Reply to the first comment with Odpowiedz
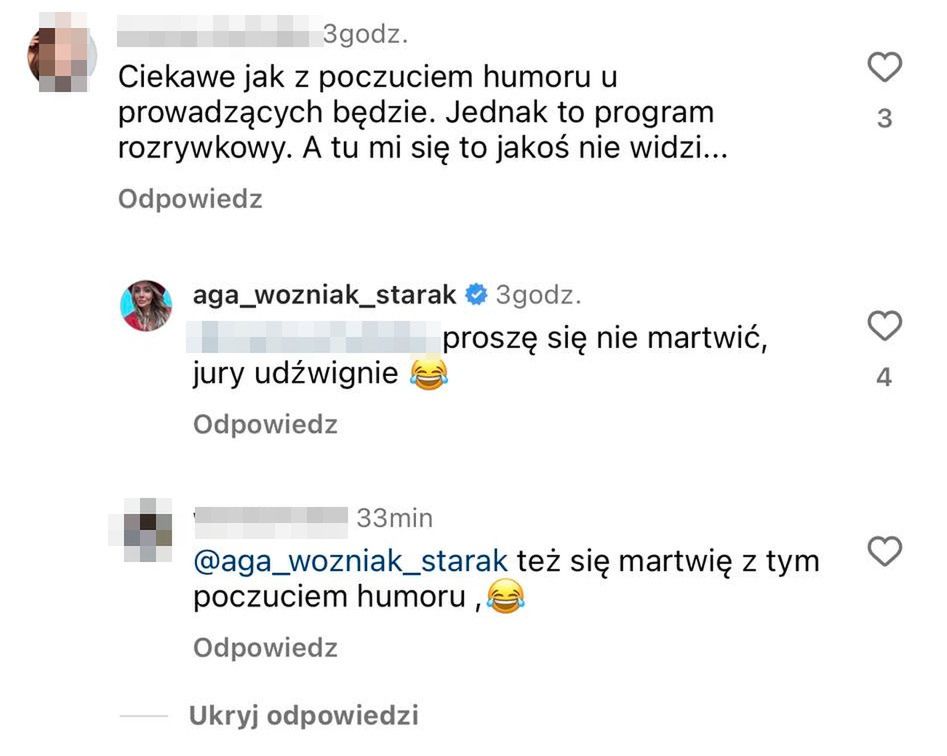Viewport: 947px width, 756px height. [190, 199]
